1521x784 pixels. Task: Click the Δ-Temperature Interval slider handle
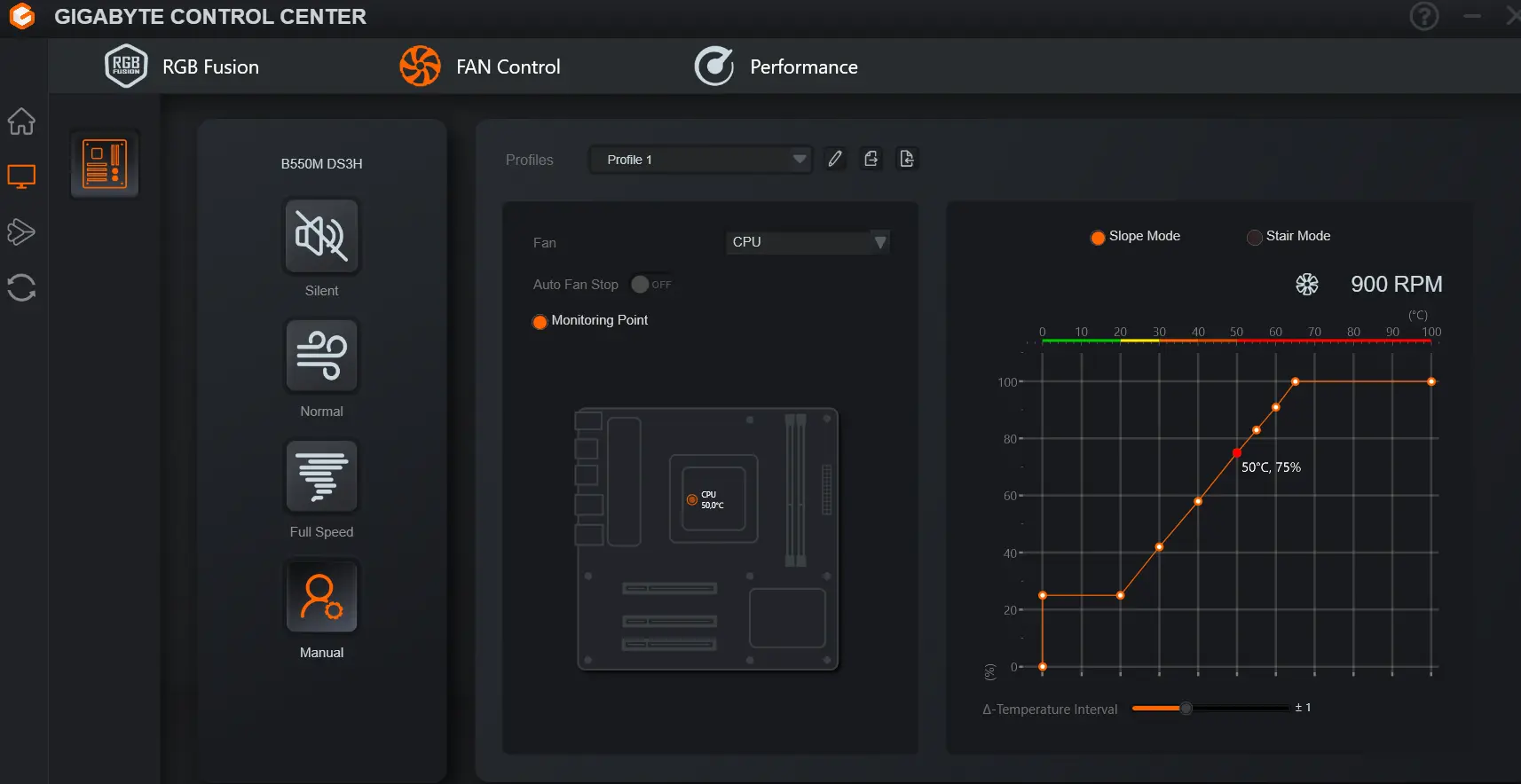click(x=1186, y=708)
